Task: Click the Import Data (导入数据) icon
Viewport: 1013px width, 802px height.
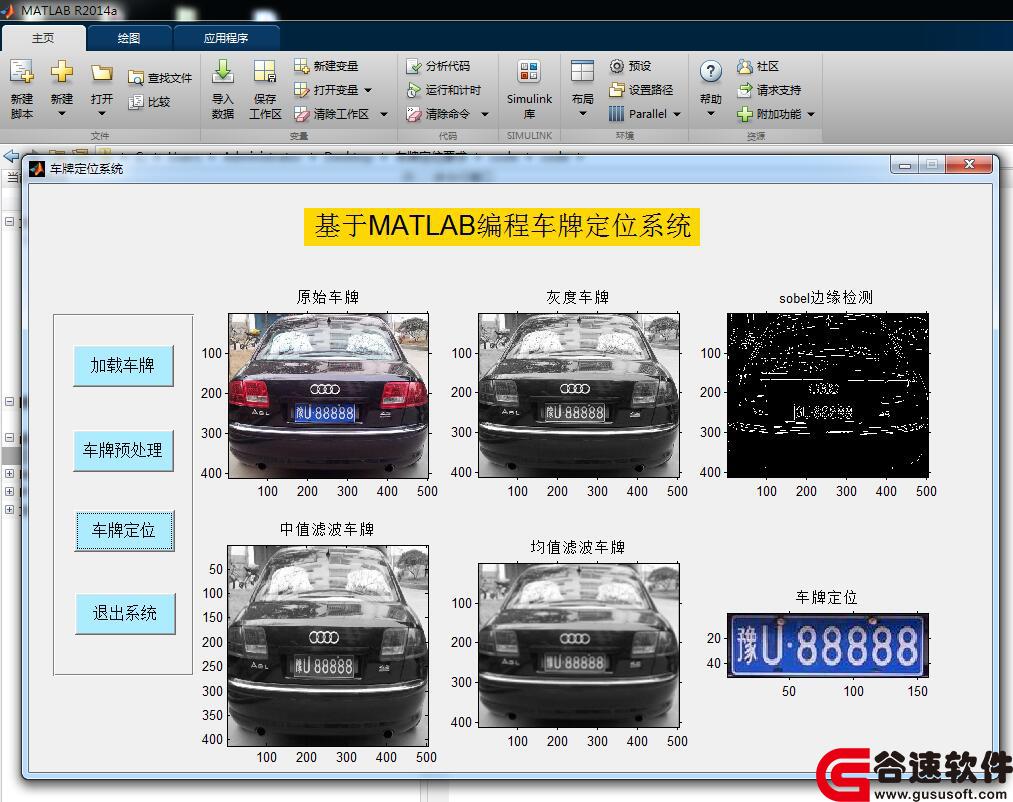Action: [x=223, y=71]
